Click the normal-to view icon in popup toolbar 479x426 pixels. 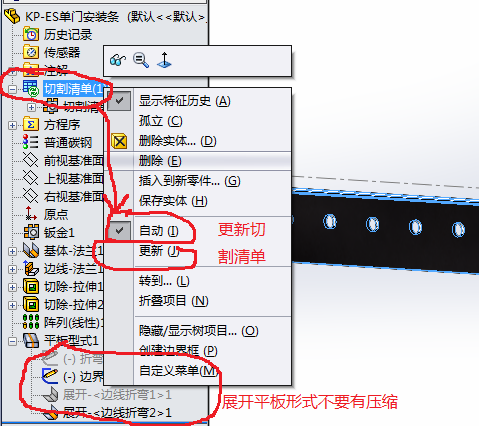point(164,60)
